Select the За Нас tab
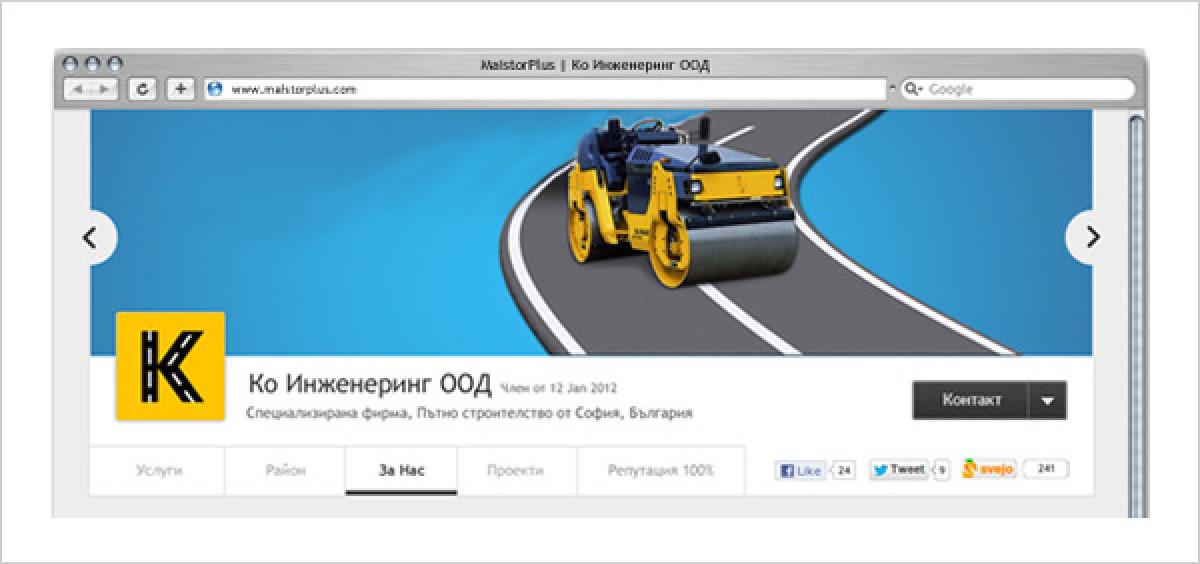The image size is (1200, 564). (401, 470)
